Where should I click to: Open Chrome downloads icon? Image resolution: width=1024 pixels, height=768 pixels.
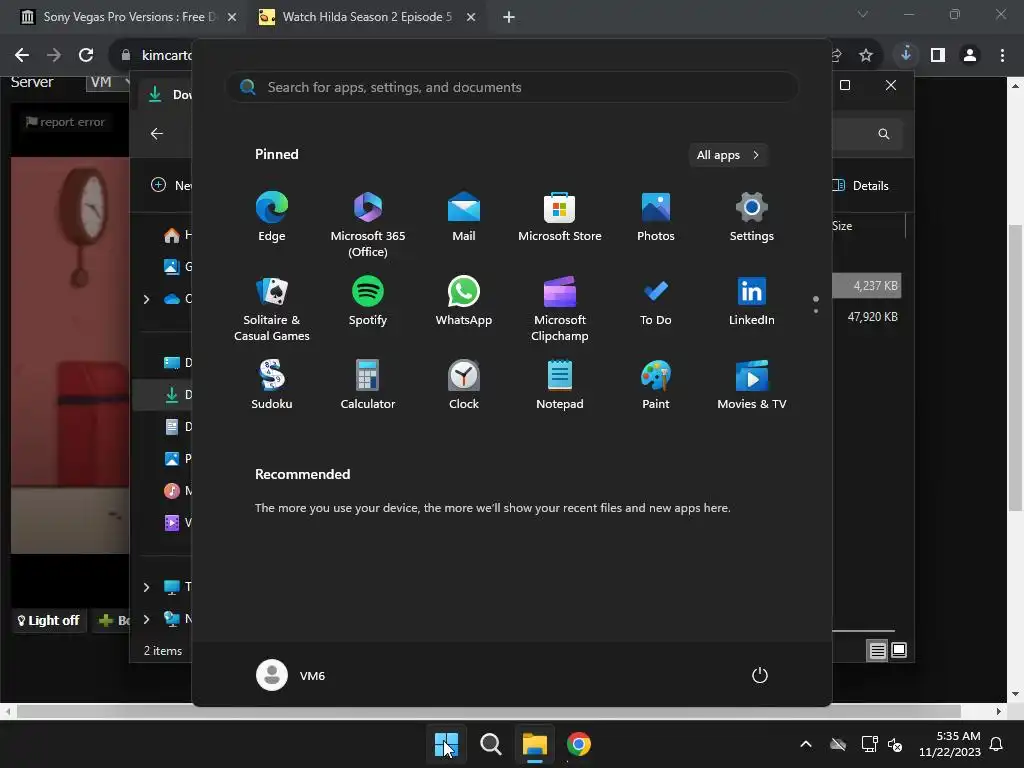pyautogui.click(x=906, y=56)
